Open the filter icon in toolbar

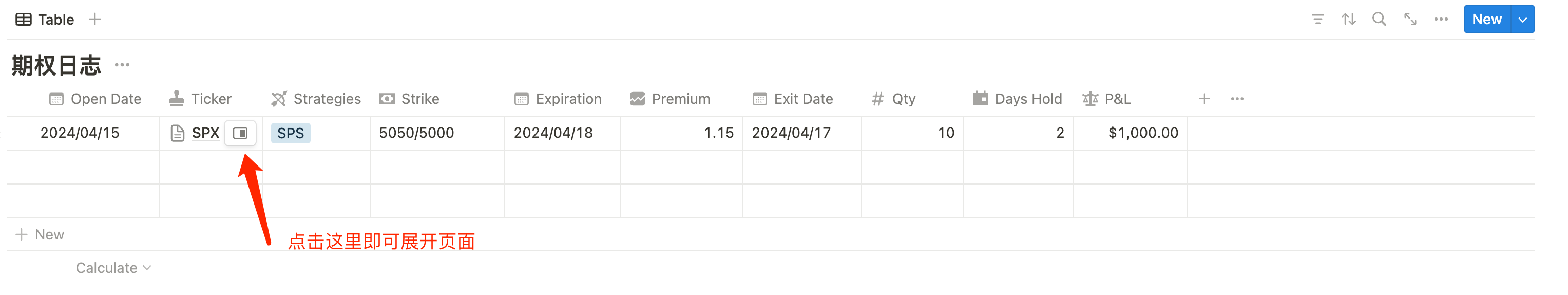click(x=1317, y=20)
